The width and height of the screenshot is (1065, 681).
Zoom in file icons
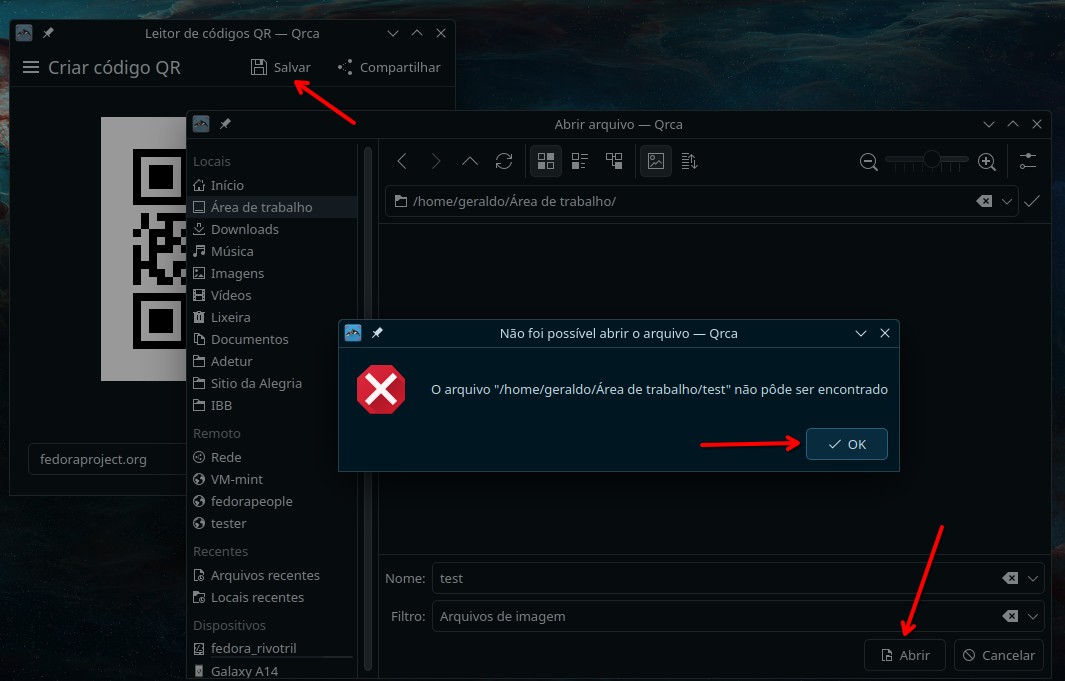tap(986, 162)
